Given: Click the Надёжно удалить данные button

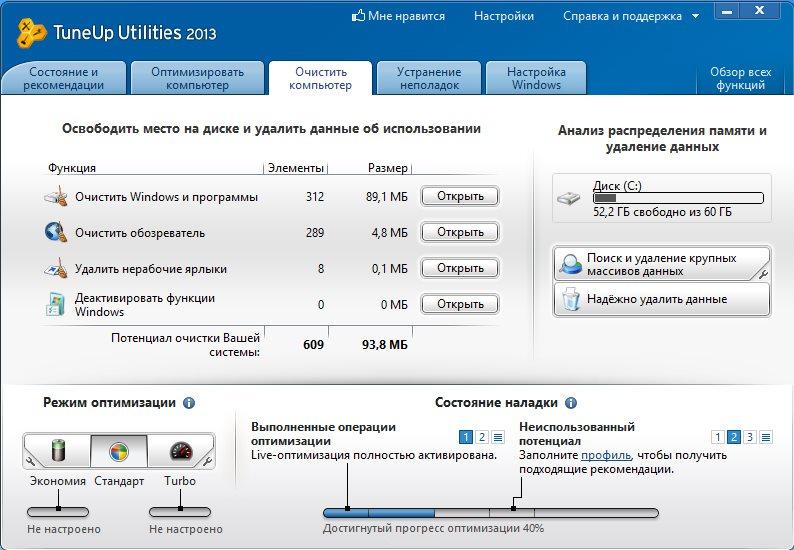Looking at the screenshot, I should coord(662,299).
